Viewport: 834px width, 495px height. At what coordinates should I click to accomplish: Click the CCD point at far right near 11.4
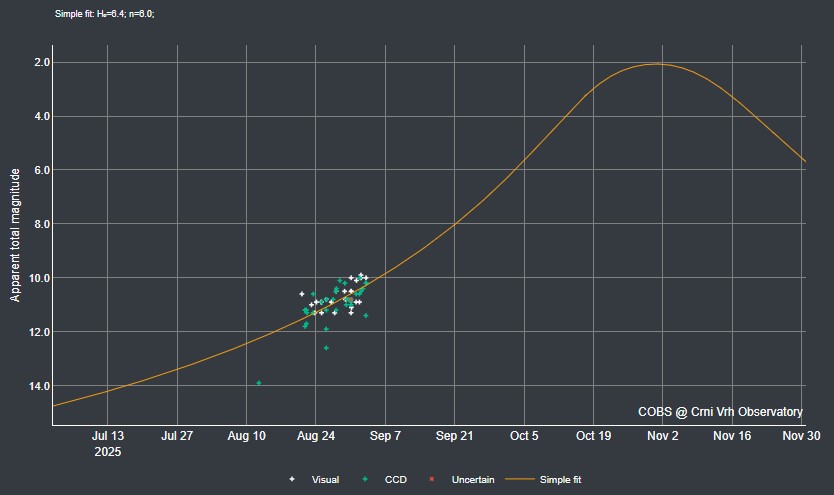(x=366, y=316)
